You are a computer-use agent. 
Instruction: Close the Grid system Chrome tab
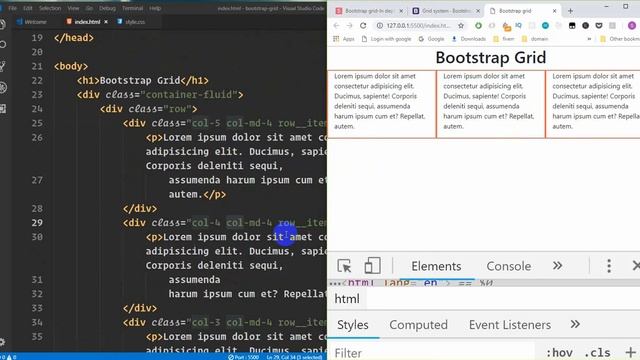coord(478,11)
